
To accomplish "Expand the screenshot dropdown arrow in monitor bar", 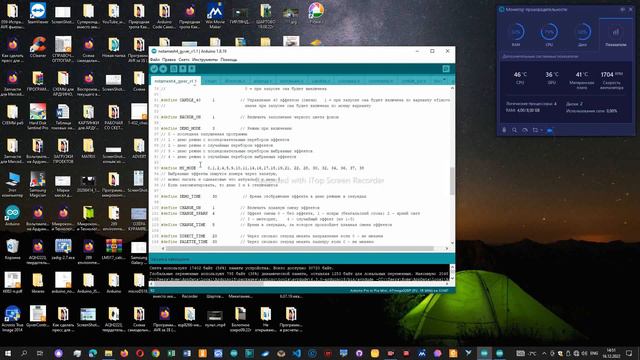I will [541, 130].
